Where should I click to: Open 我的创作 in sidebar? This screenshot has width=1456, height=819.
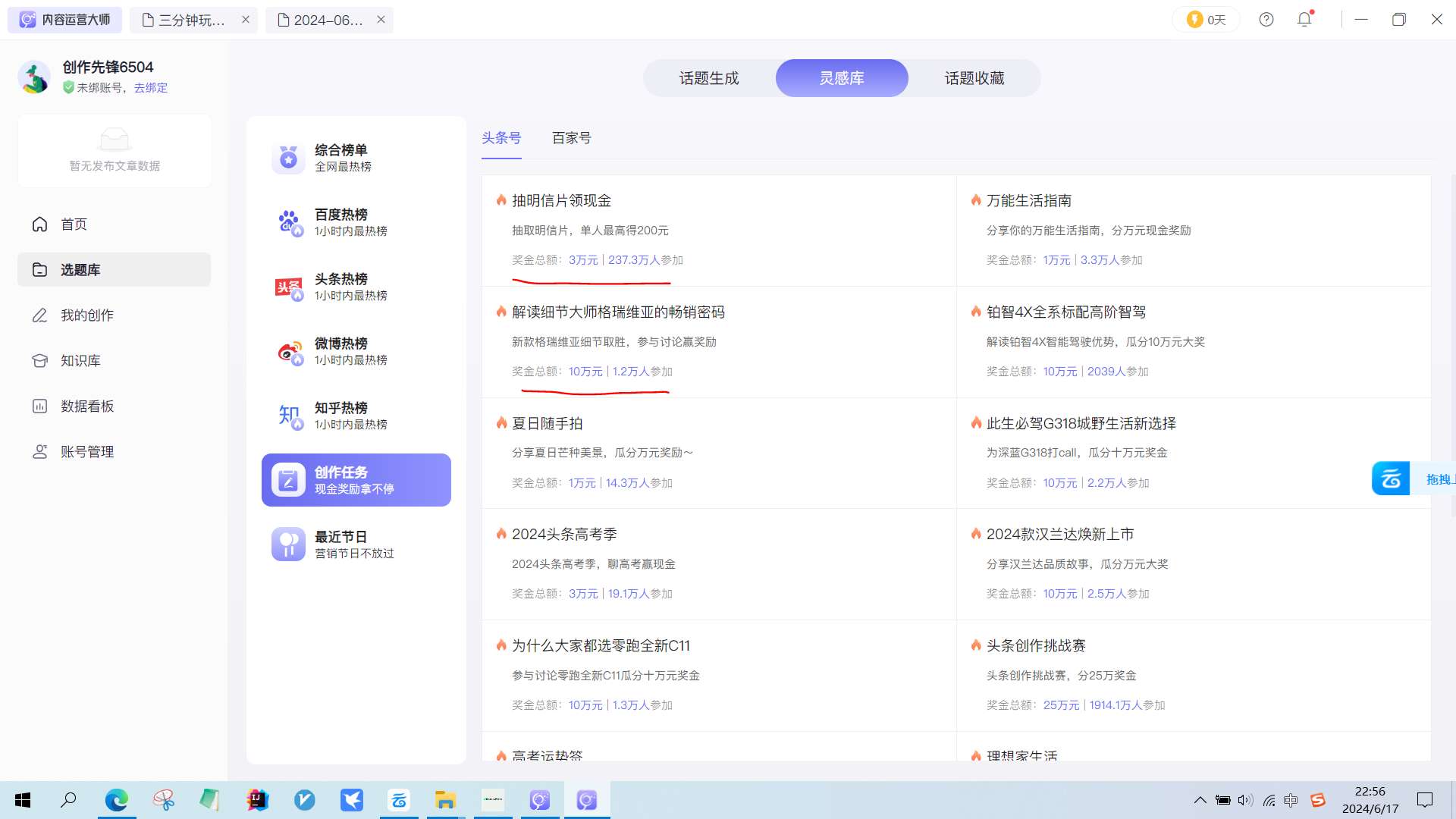tap(86, 315)
